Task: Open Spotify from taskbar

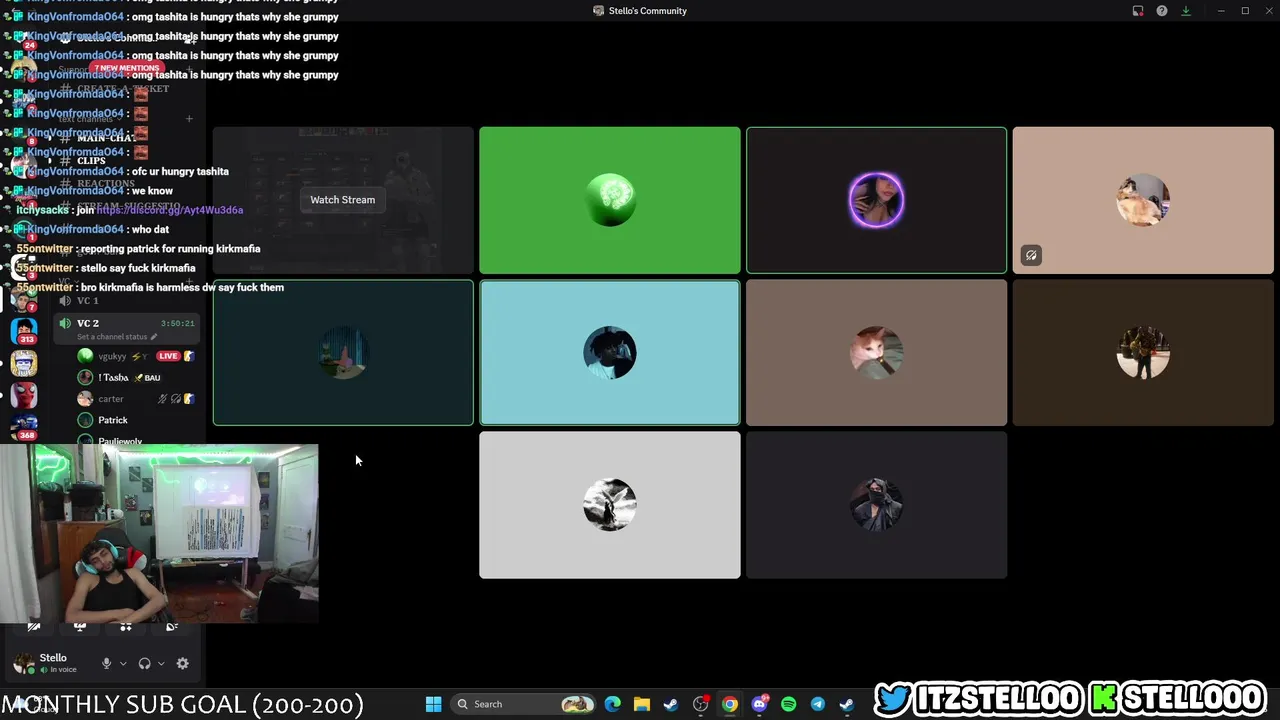Action: 788,704
